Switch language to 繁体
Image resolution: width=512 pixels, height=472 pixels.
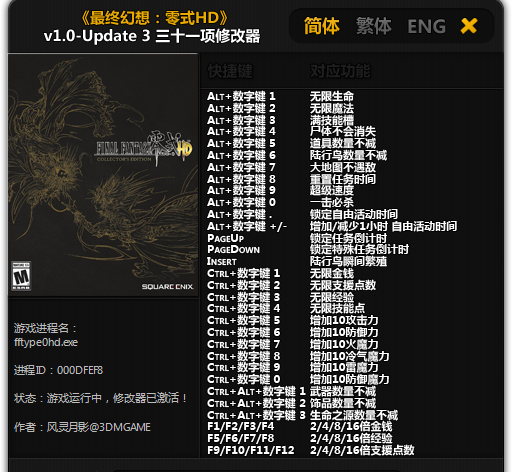(373, 26)
